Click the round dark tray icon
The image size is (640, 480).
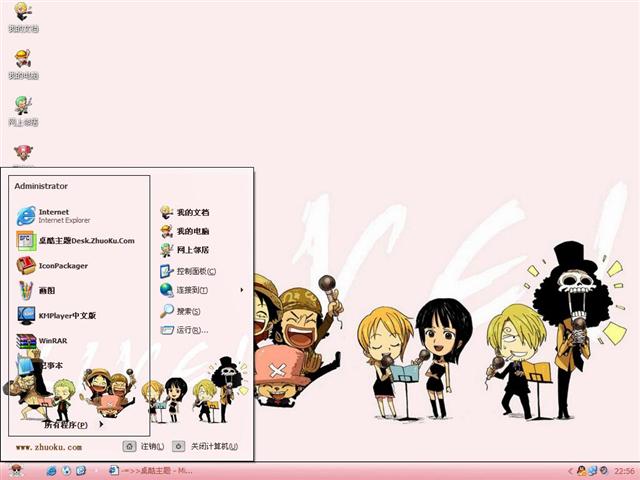coord(604,471)
